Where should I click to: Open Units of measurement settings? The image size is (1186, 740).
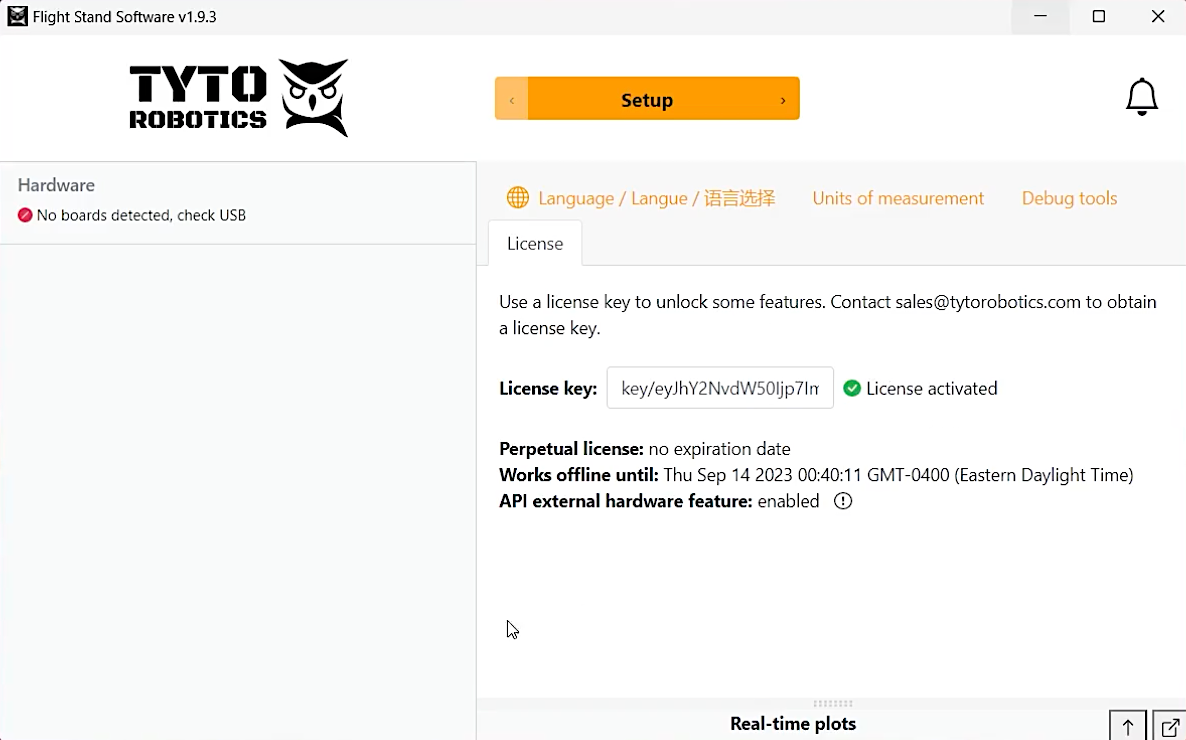click(898, 198)
